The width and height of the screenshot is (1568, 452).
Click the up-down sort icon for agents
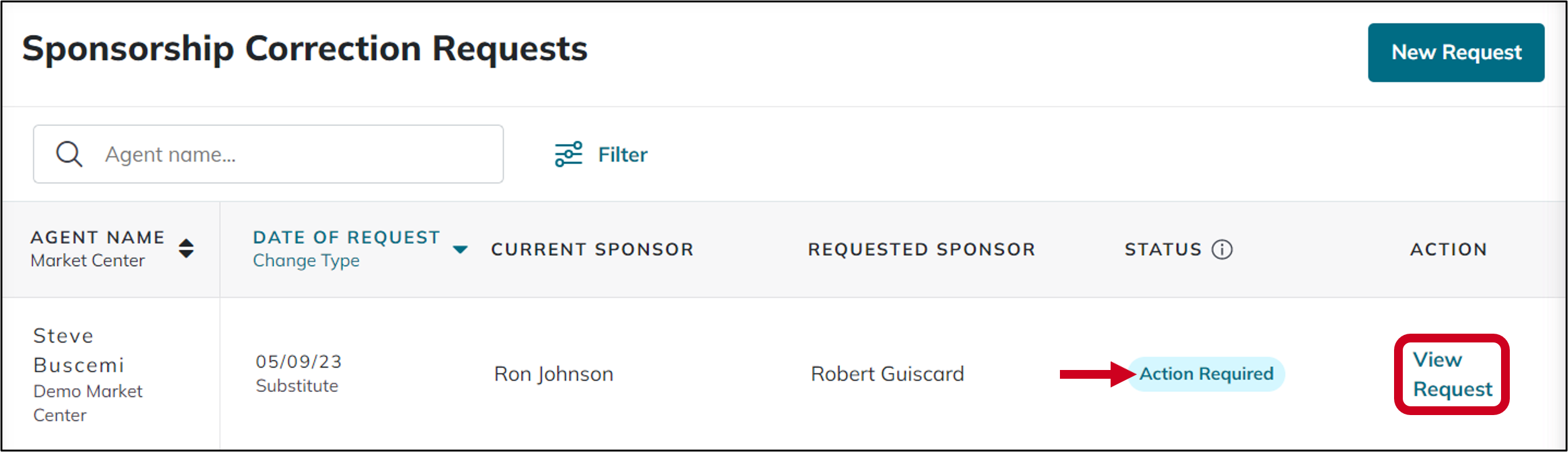(186, 249)
